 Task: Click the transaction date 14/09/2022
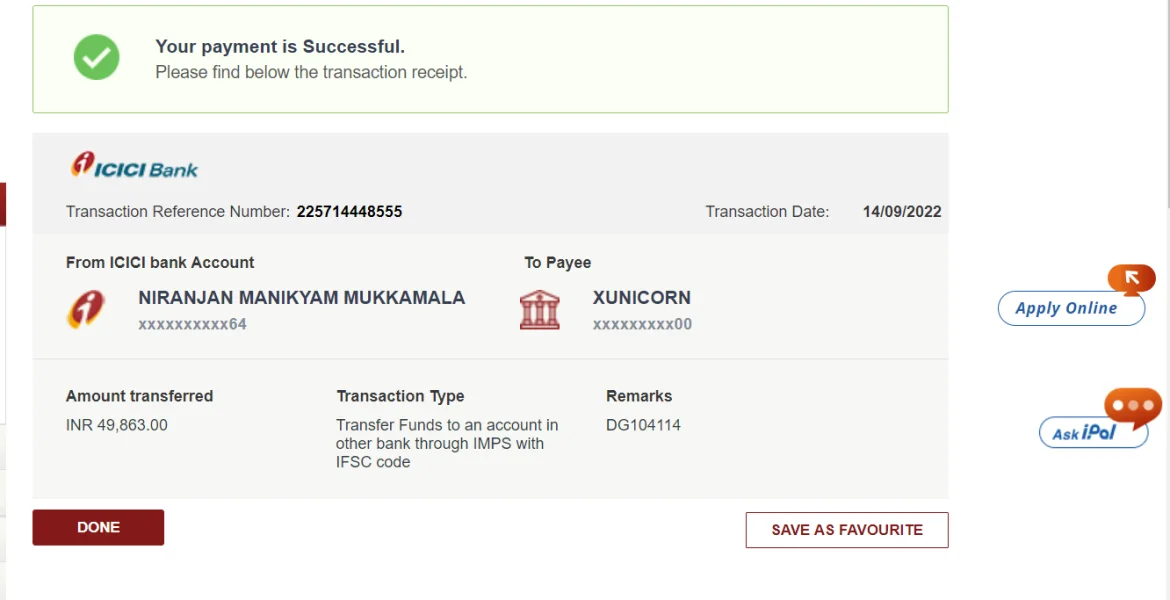pos(901,212)
